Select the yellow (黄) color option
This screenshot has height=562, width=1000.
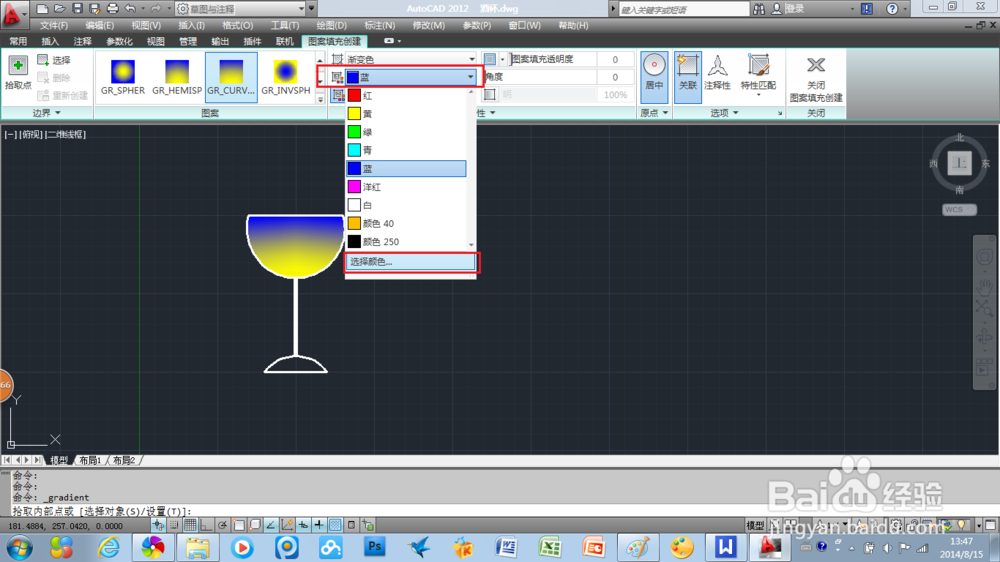[406, 114]
